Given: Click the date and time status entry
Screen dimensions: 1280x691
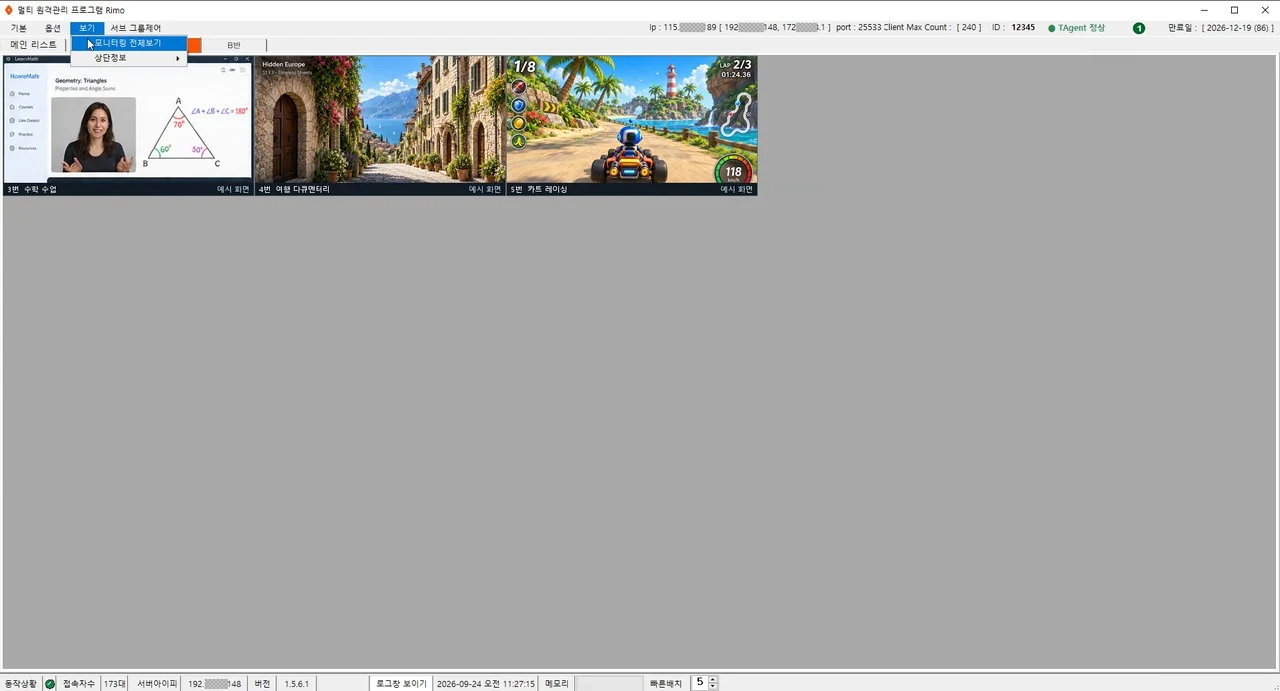Looking at the screenshot, I should click(486, 684).
